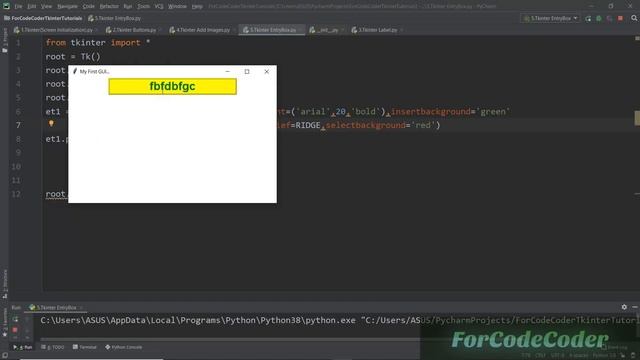Select 5.Tkinter EntryBox tab in Run panel
640x360 pixels.
[x=56, y=307]
